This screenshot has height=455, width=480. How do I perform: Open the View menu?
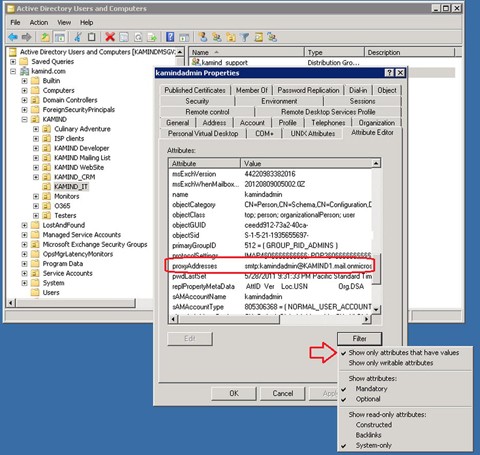tap(64, 23)
